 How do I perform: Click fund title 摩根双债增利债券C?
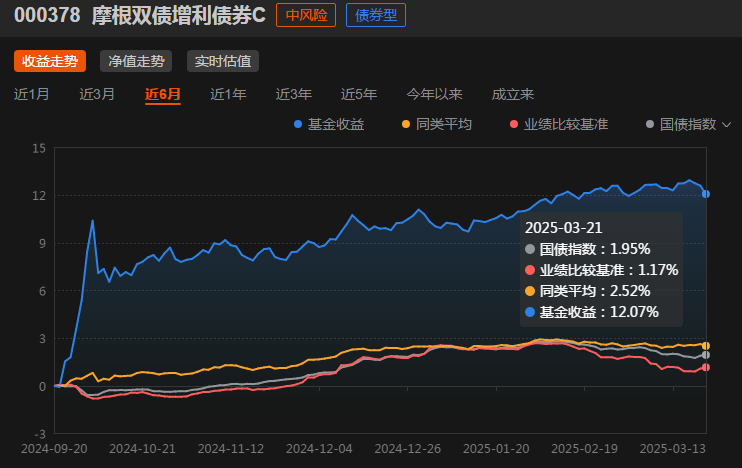tap(178, 15)
